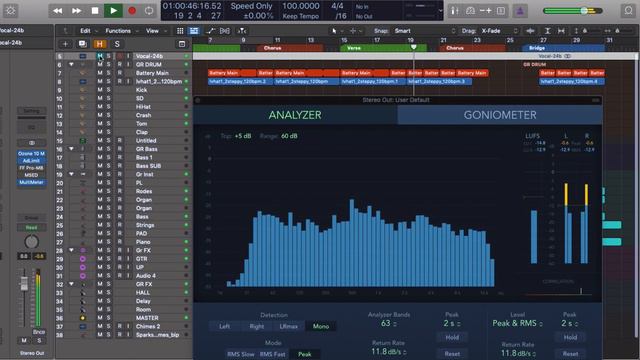
Task: Click the purple master mute icon
Action: (520, 11)
